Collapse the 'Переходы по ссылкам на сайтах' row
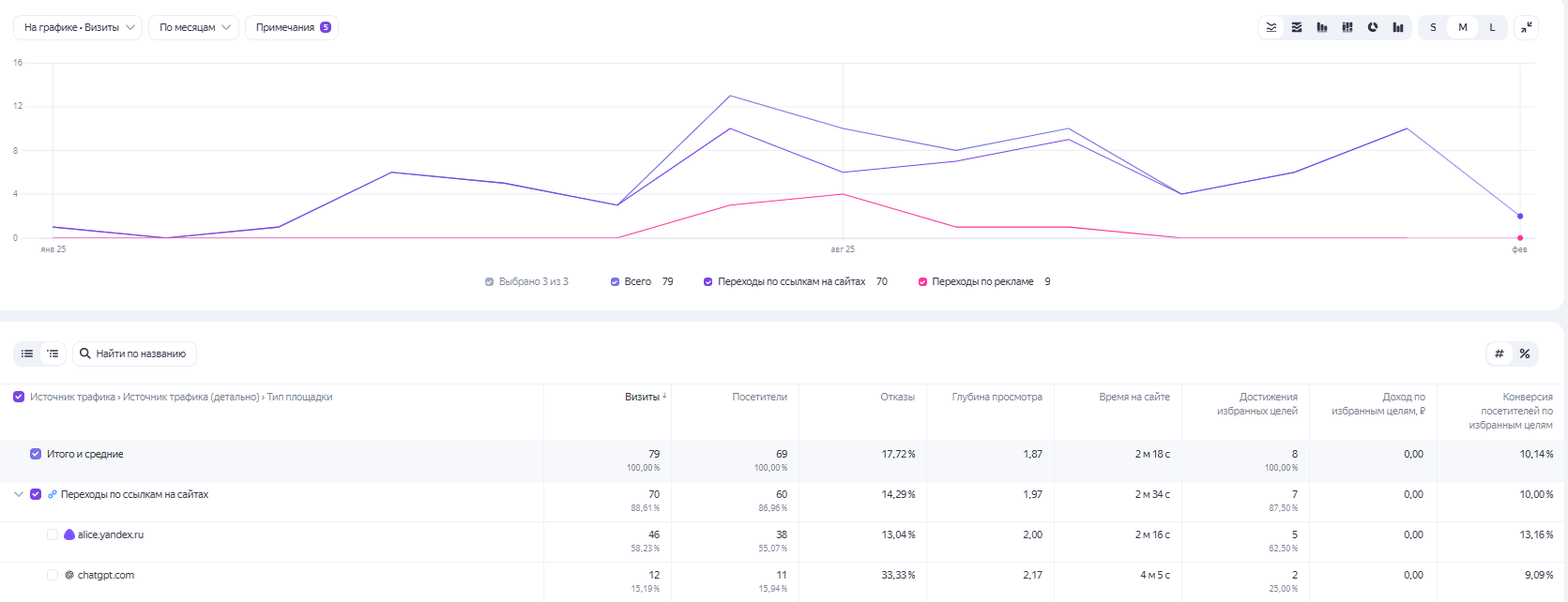The width and height of the screenshot is (1568, 602). pyautogui.click(x=18, y=494)
